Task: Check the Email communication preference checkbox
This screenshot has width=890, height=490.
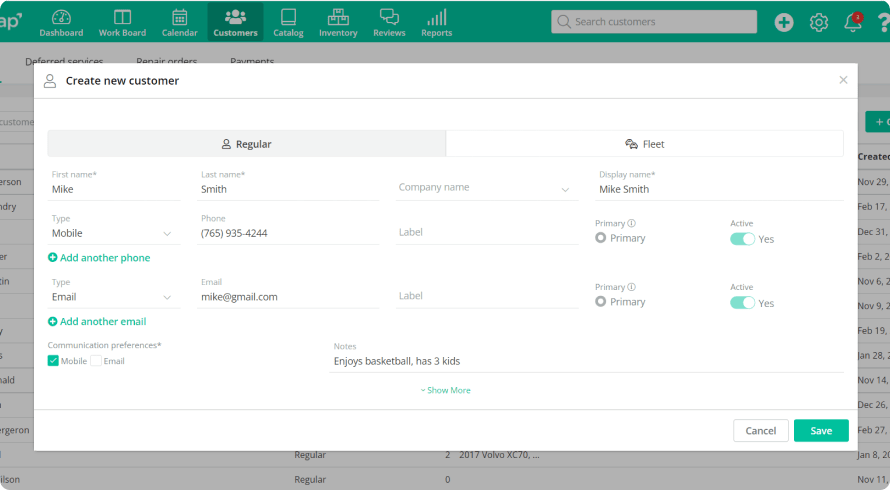Action: [x=96, y=361]
